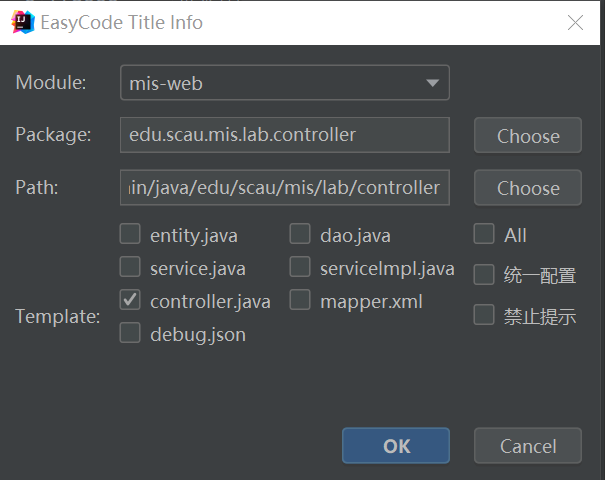Viewport: 605px width, 480px height.
Task: Click the Module dropdown arrow
Action: (432, 83)
